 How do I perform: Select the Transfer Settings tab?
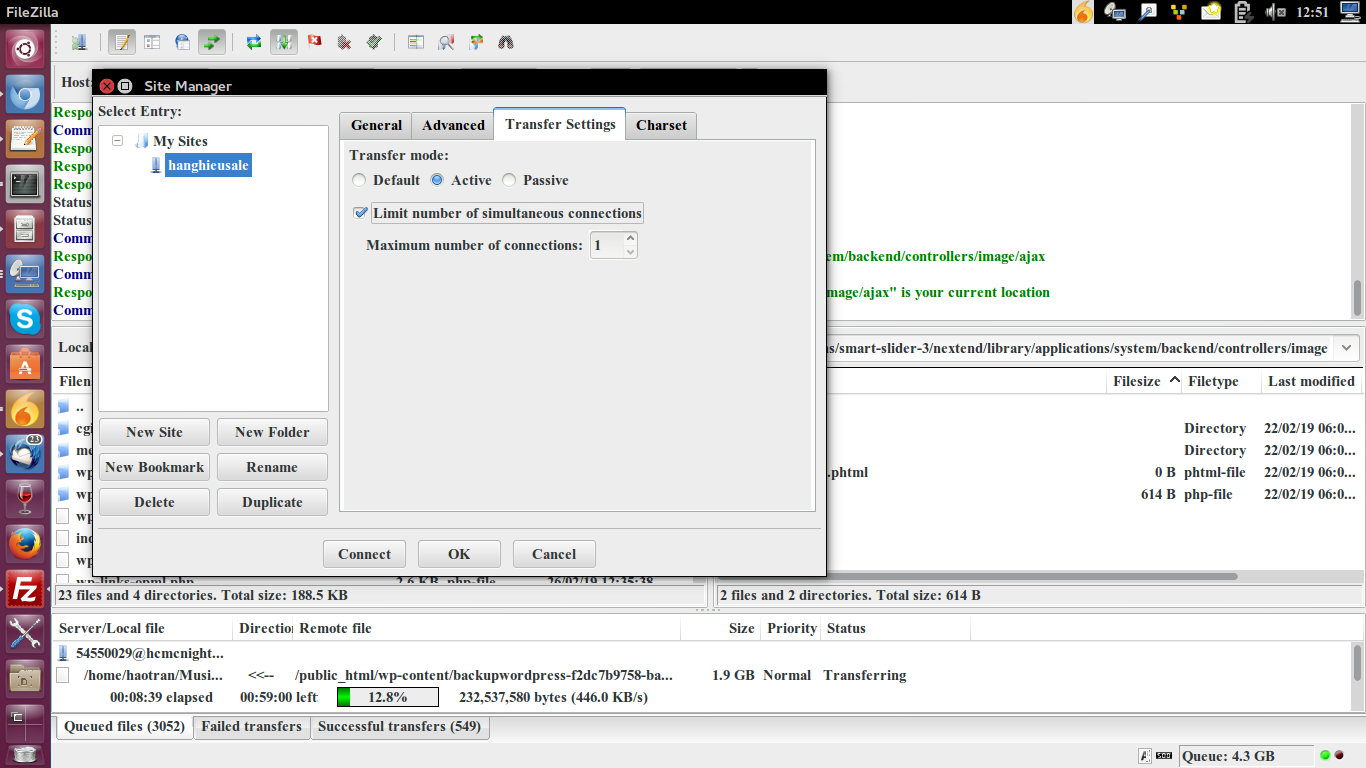[x=560, y=124]
